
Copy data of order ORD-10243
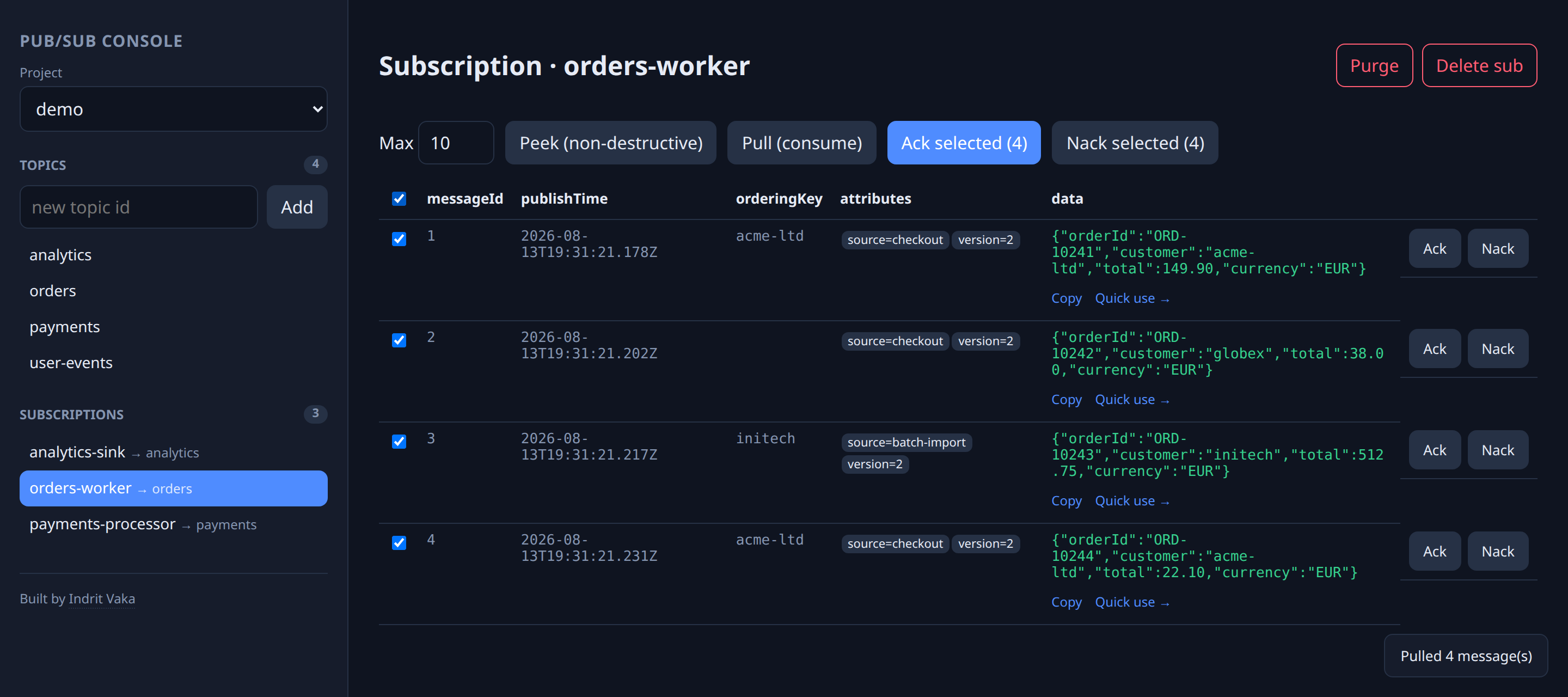click(1067, 500)
